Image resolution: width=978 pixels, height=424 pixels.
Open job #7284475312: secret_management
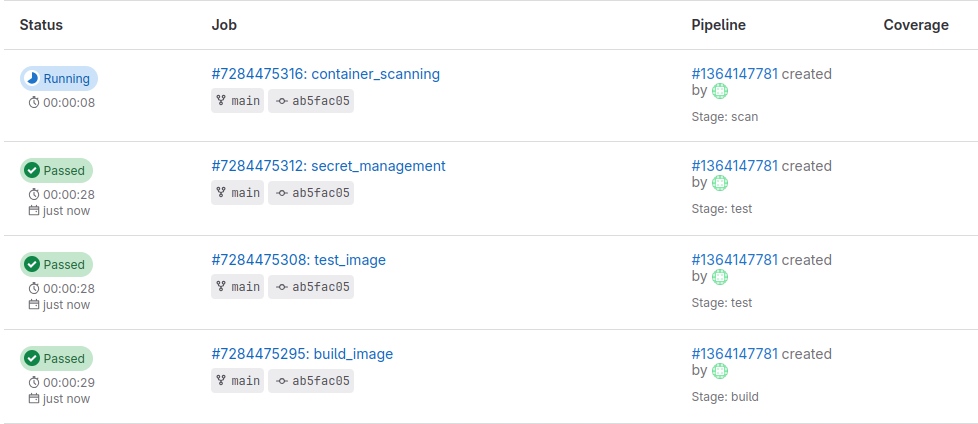pyautogui.click(x=329, y=166)
